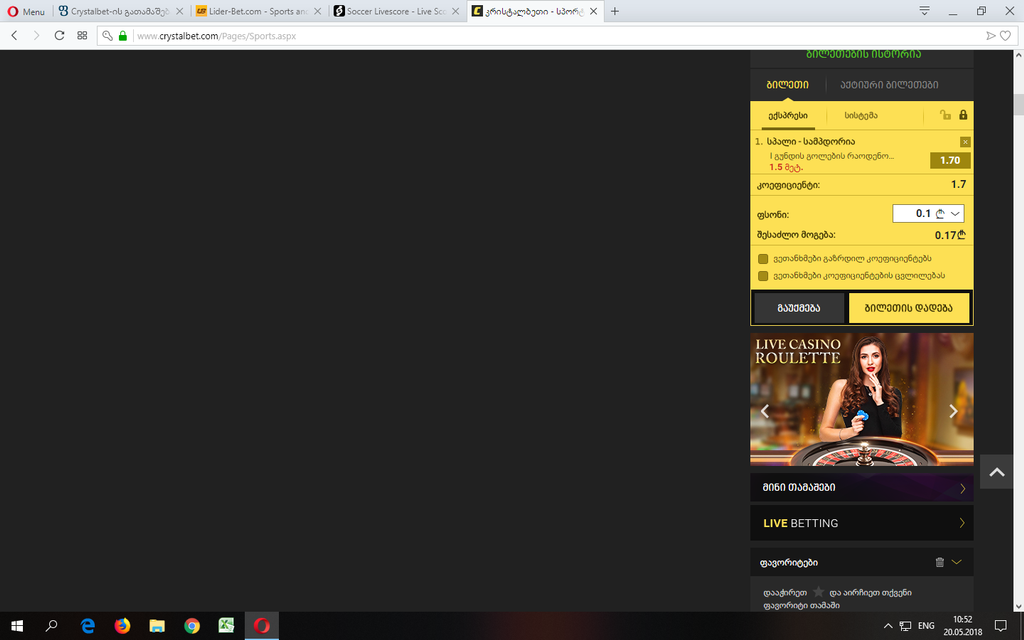Click the open padlock unlock icon
Image resolution: width=1024 pixels, height=640 pixels.
coord(945,115)
